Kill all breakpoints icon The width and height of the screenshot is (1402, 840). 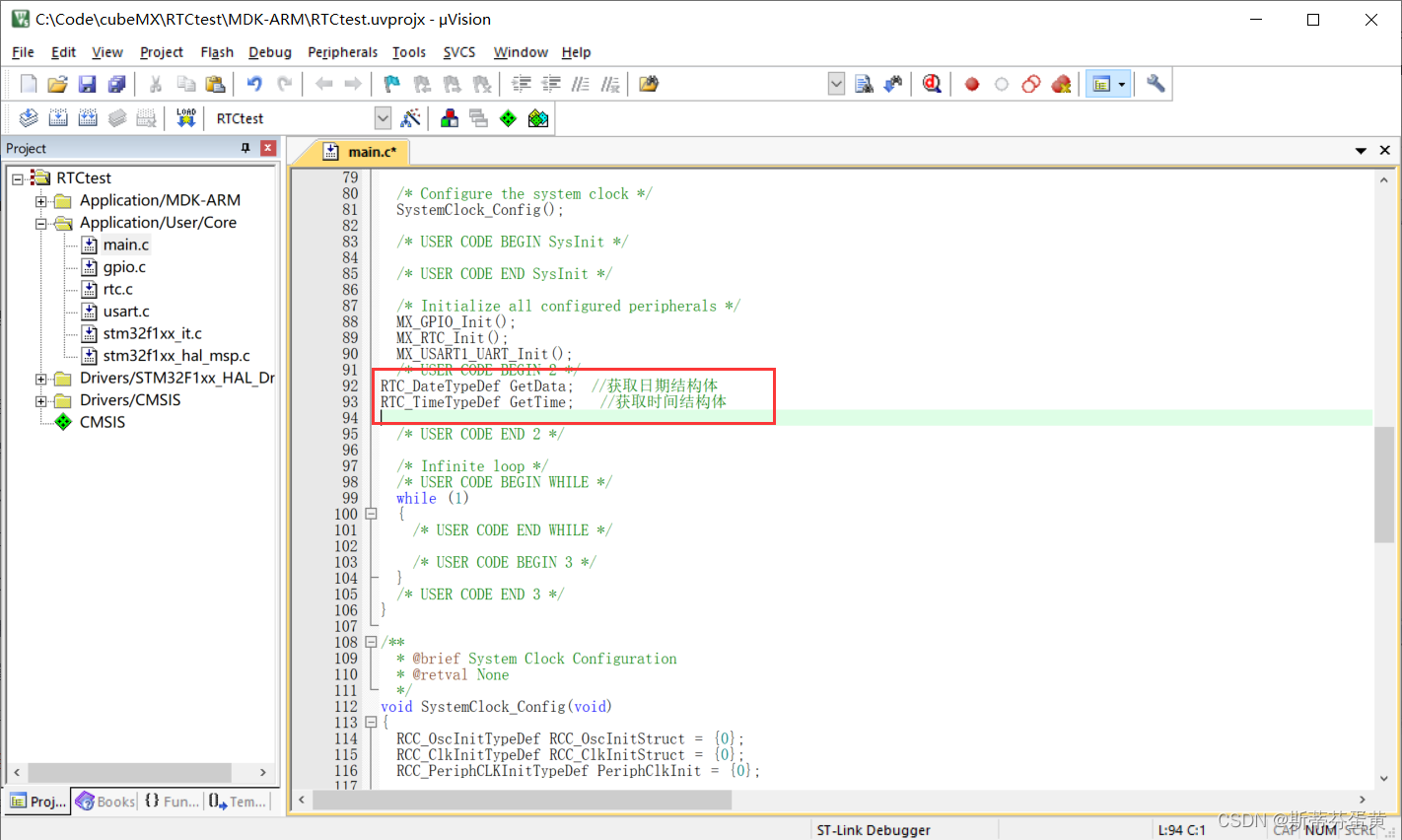(x=1061, y=84)
